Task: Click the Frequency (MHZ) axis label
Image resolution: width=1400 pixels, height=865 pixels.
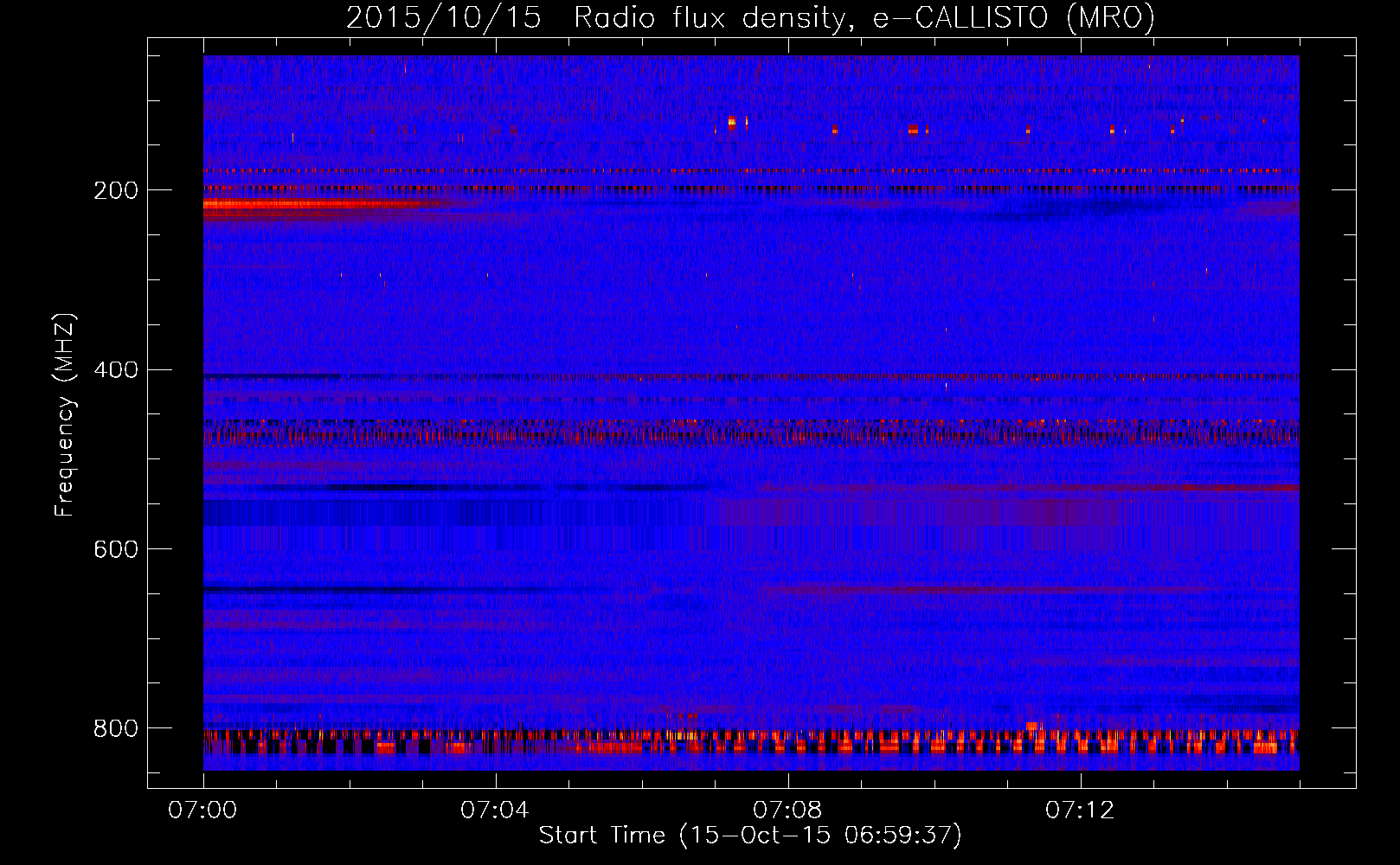Action: tap(65, 415)
